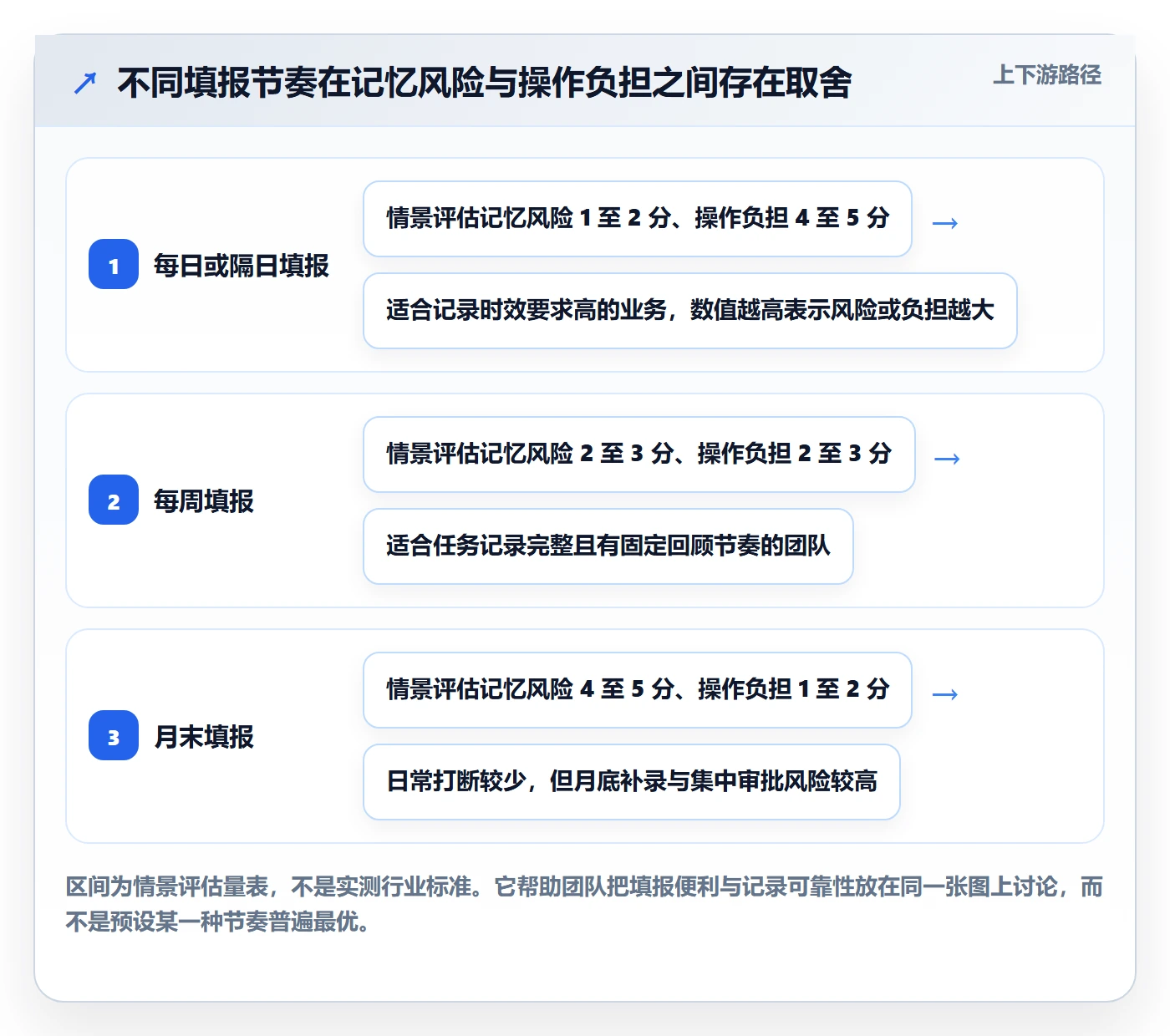Select the step 3 number badge
The width and height of the screenshot is (1170, 1036).
tap(114, 736)
